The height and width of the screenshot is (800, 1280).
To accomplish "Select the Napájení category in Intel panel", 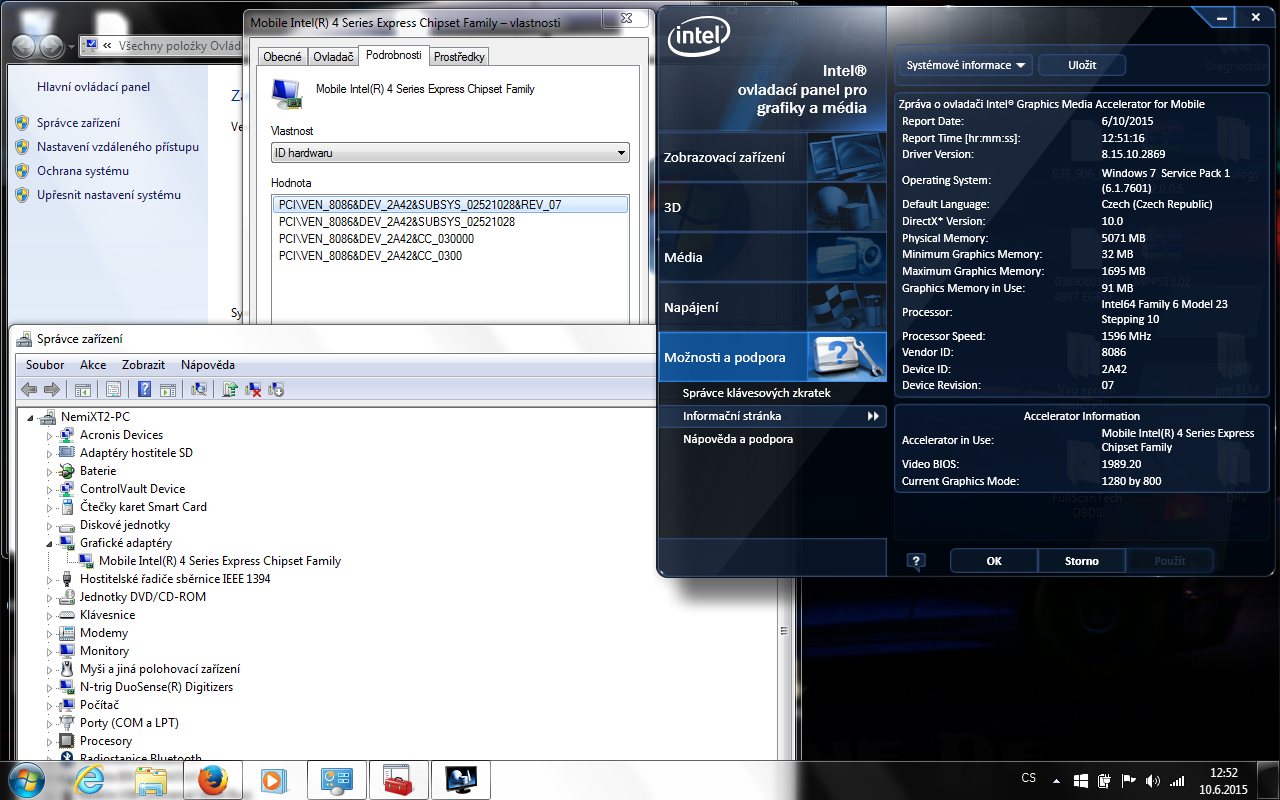I will point(691,307).
